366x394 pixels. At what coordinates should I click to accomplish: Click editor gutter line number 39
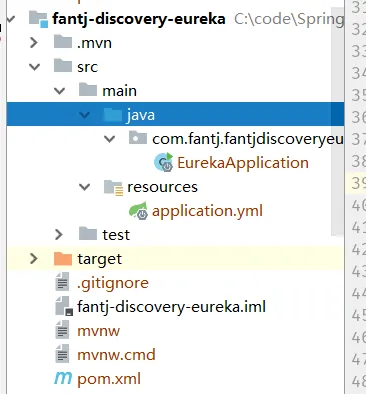tap(358, 183)
